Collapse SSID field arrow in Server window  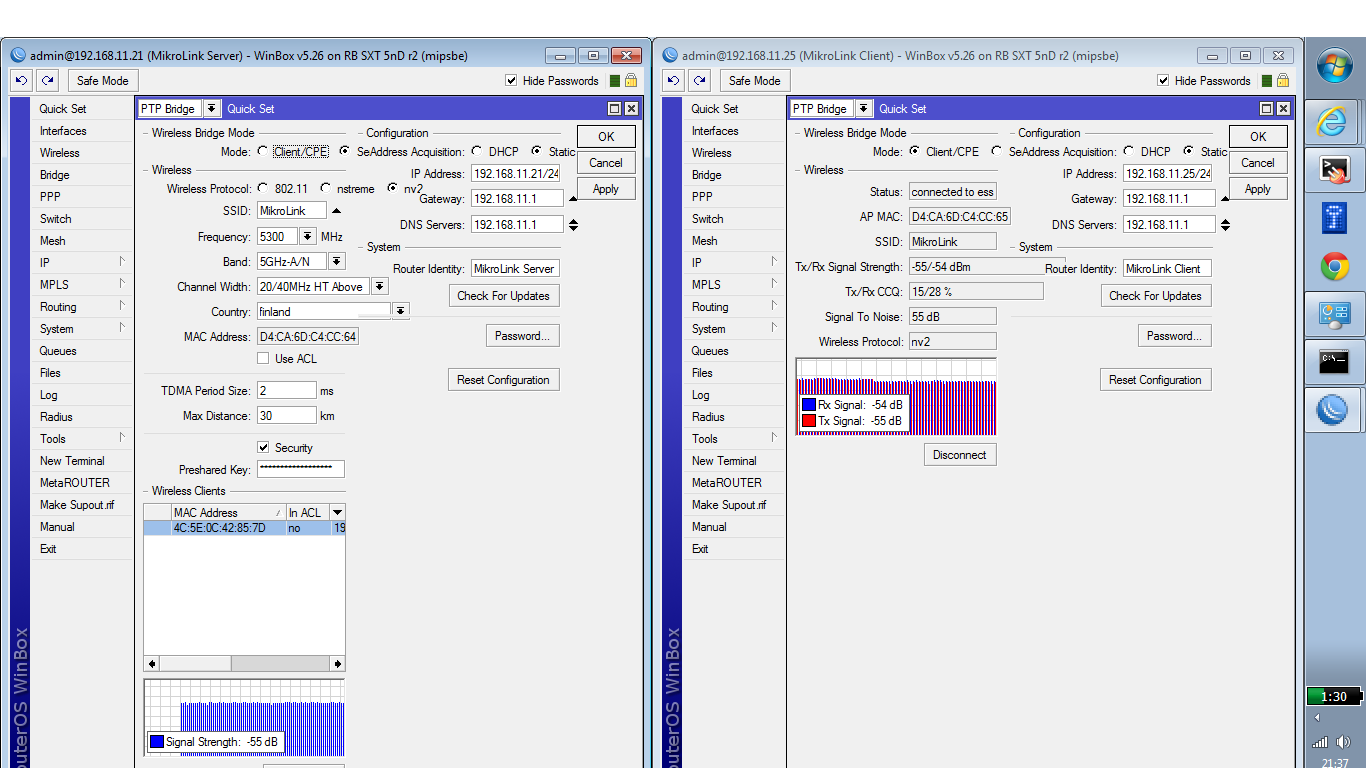click(336, 211)
